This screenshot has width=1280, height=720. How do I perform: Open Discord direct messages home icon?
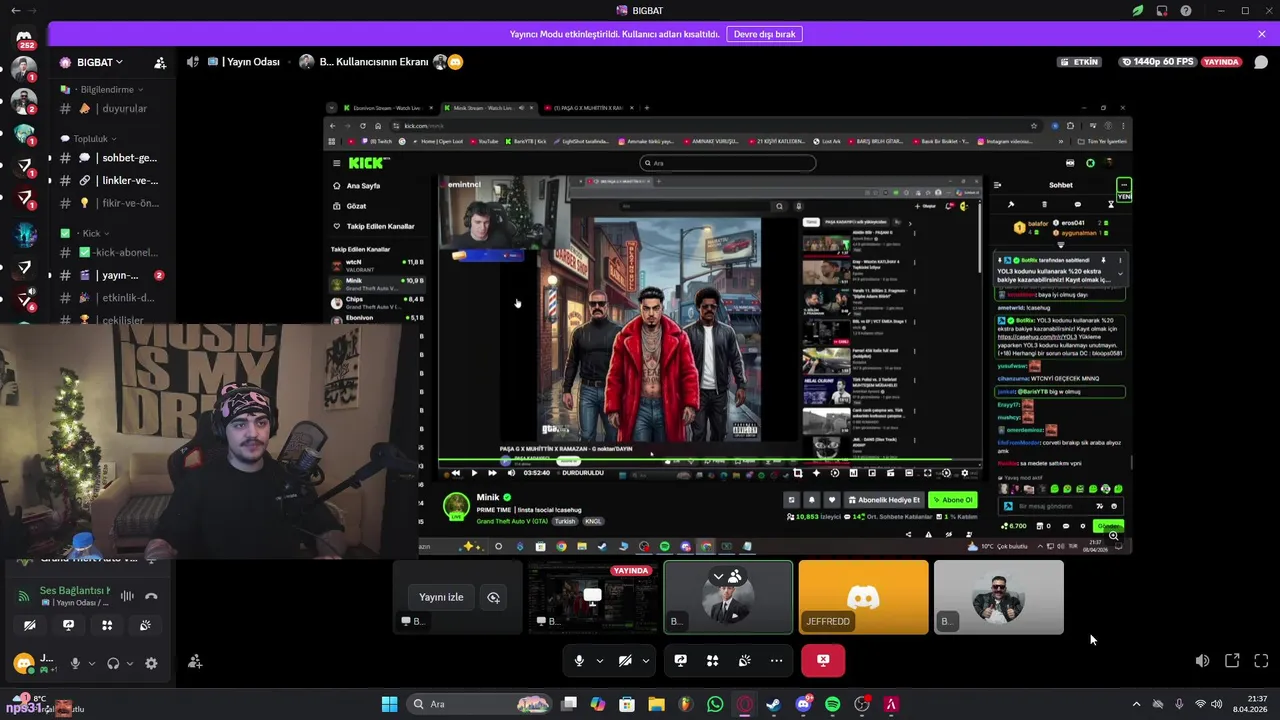pos(24,37)
